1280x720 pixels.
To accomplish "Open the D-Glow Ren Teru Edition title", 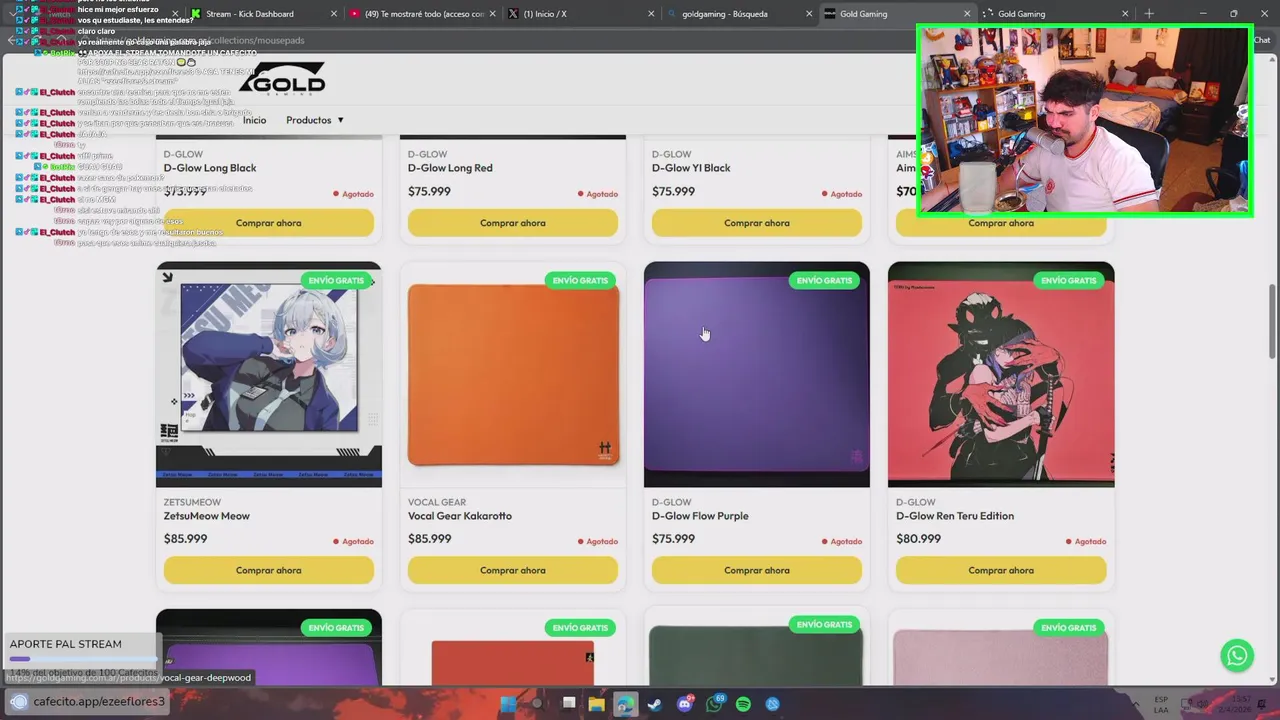I will pos(955,516).
